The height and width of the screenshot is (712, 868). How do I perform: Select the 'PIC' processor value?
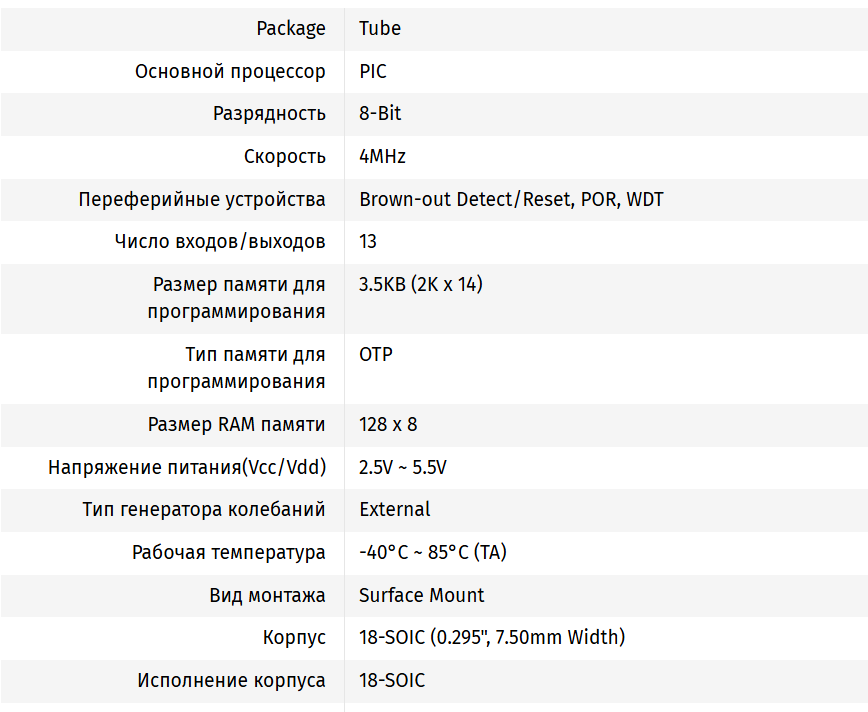coord(373,71)
